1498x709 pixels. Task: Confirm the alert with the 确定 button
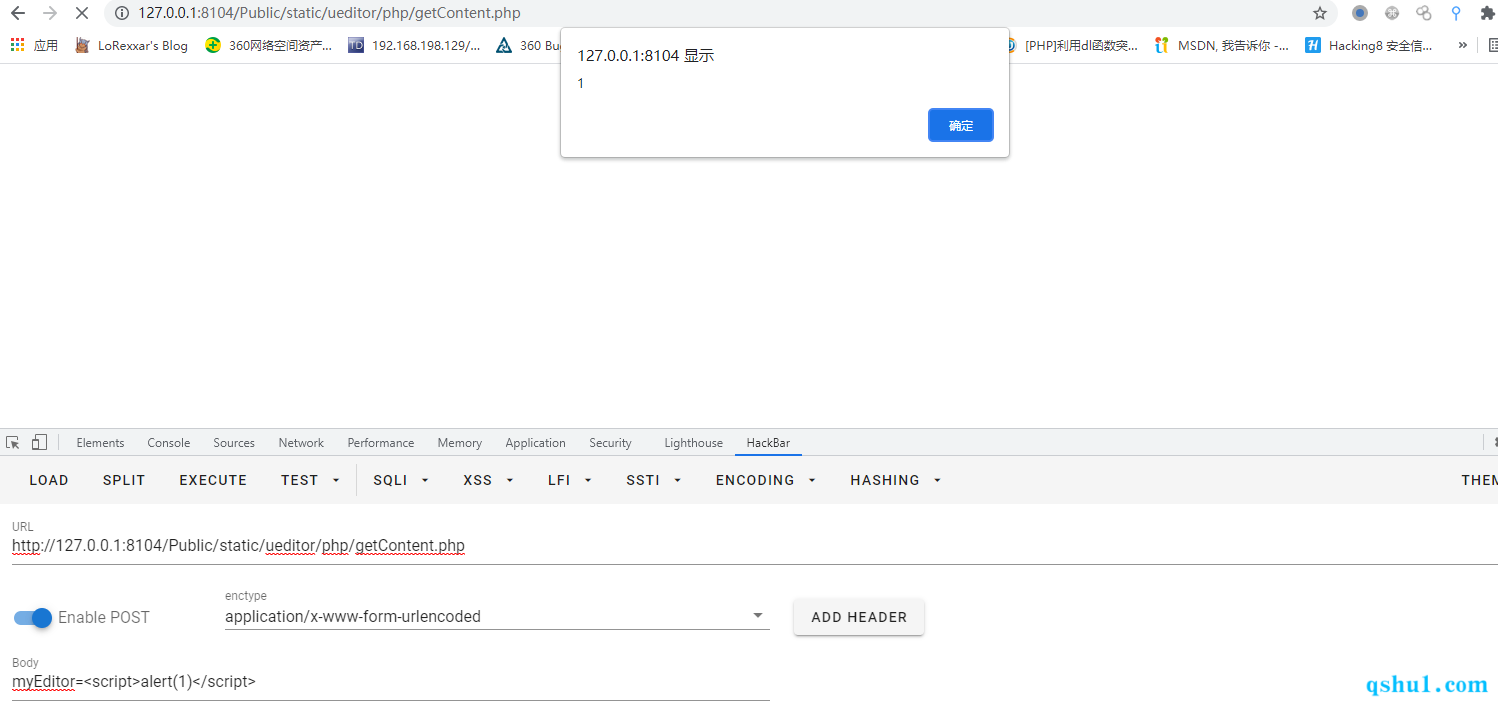(x=960, y=125)
